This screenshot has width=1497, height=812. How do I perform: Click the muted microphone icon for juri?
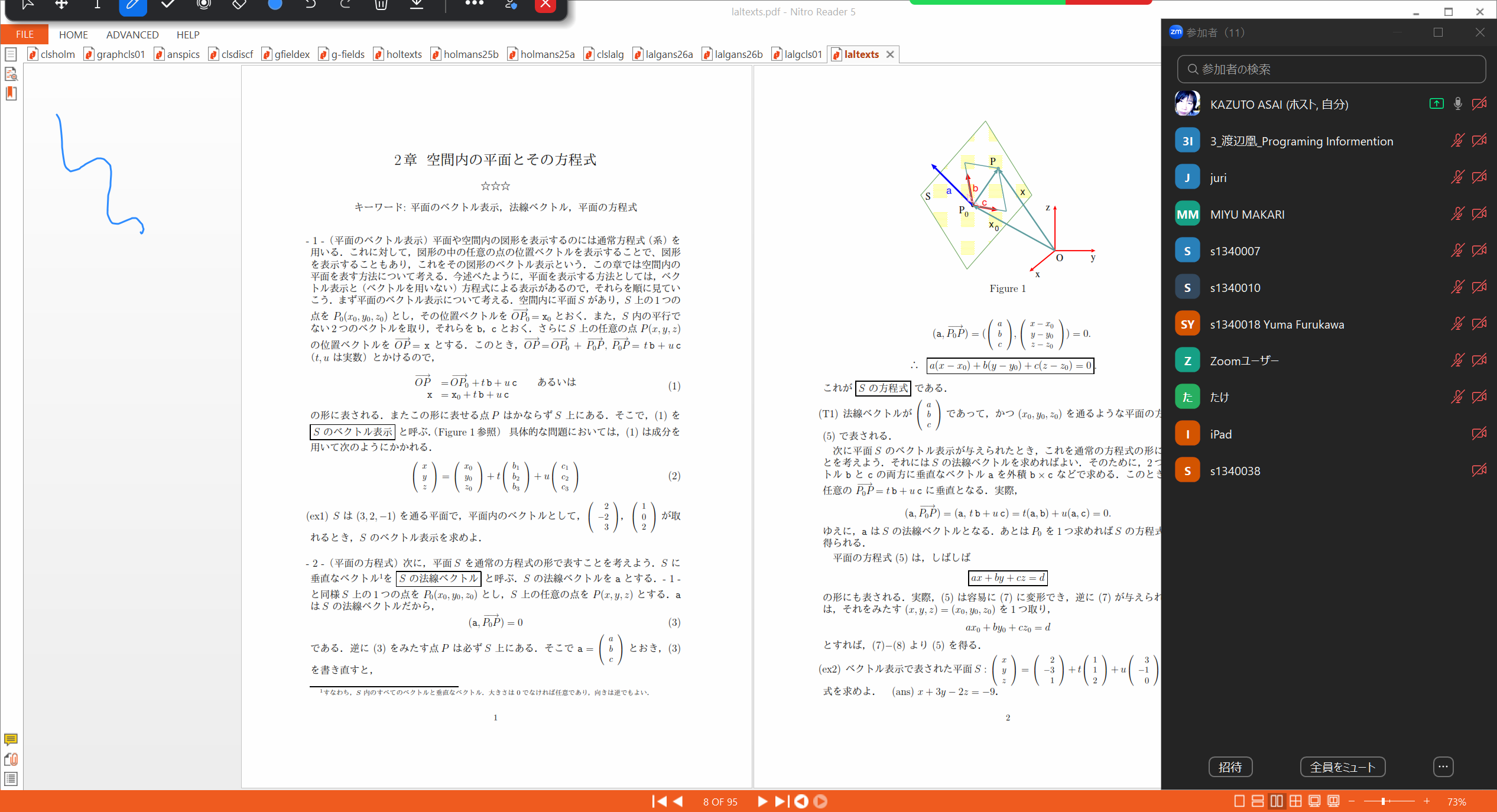[1457, 177]
